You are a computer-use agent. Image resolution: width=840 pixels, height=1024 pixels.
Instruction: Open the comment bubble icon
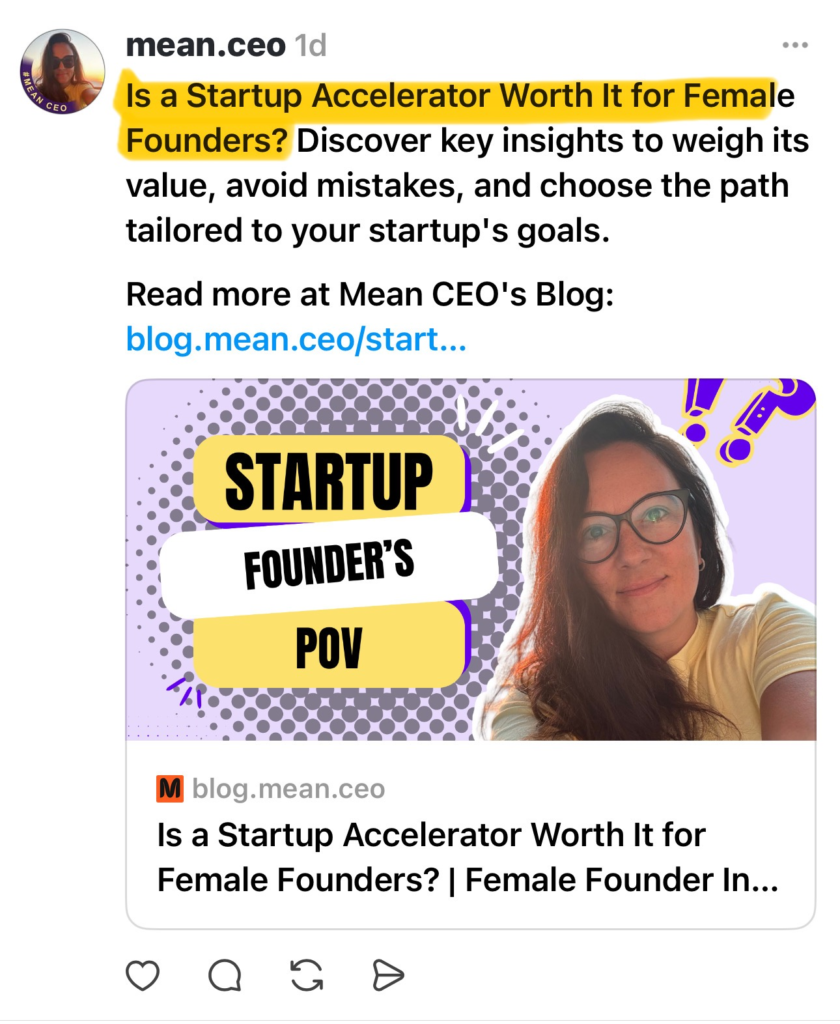click(x=226, y=975)
